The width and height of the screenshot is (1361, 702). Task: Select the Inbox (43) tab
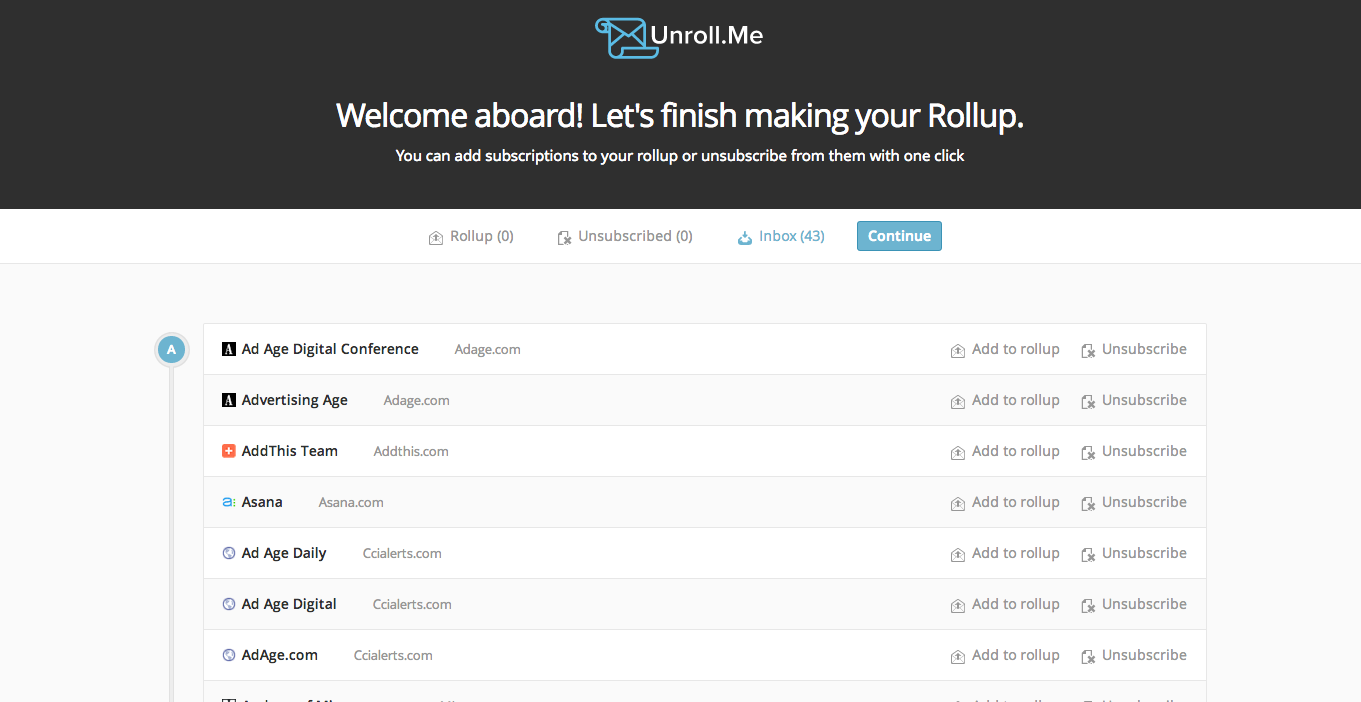pos(781,237)
